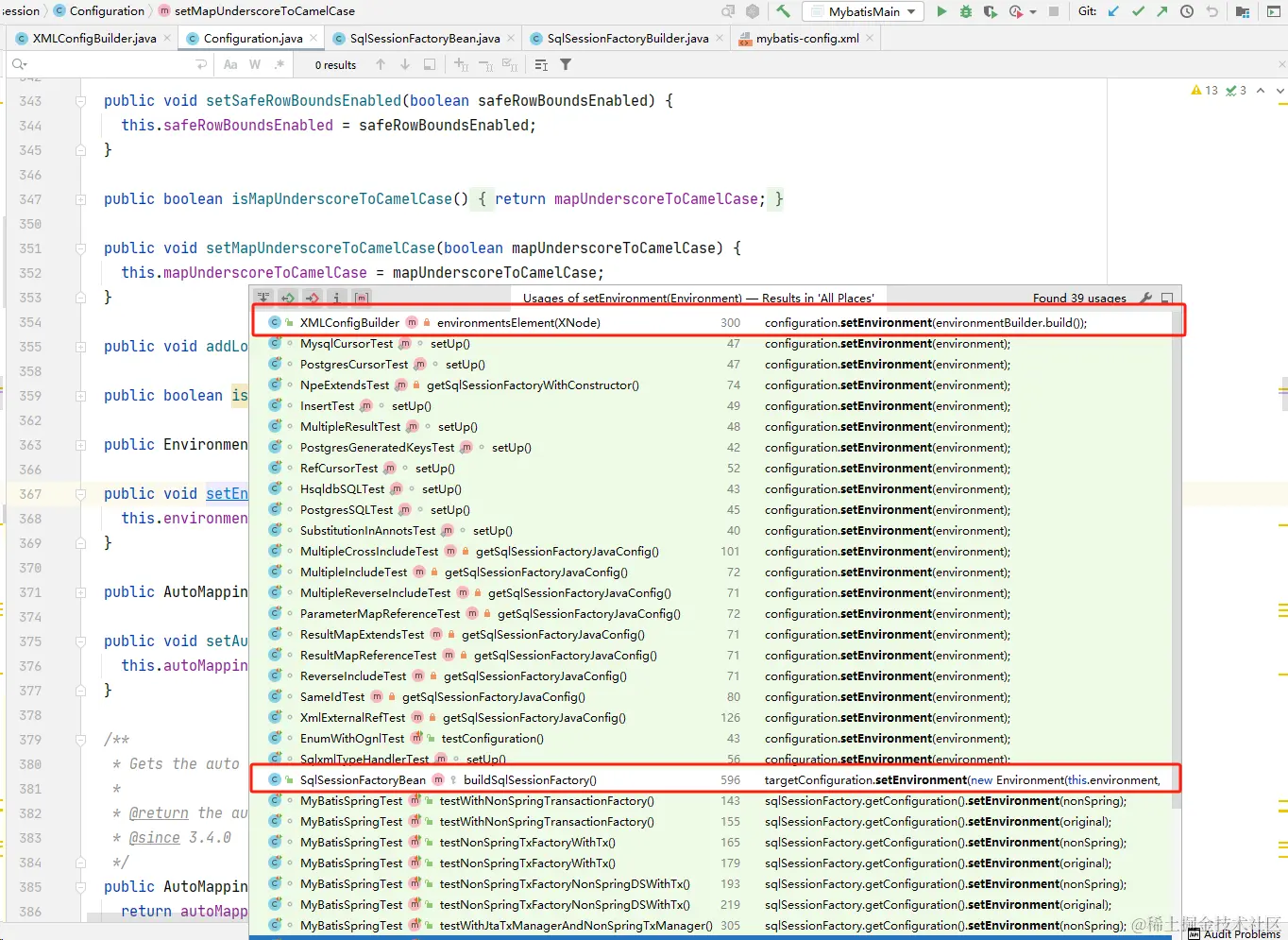Collapse the Javadoc fold on line 379
The width and height of the screenshot is (1288, 940).
(x=81, y=740)
